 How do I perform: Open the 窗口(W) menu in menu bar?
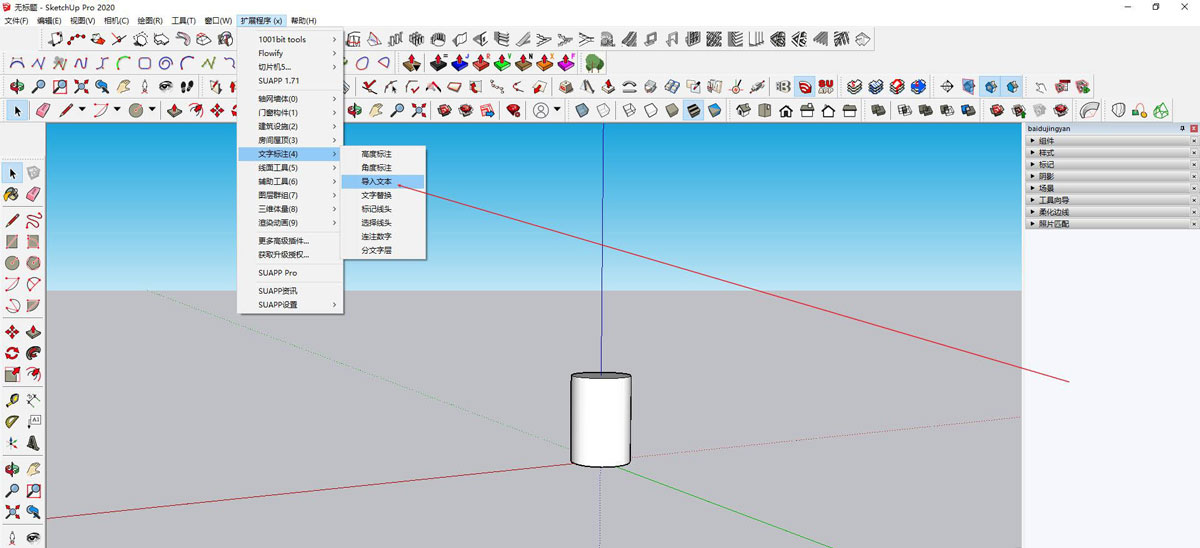point(218,20)
